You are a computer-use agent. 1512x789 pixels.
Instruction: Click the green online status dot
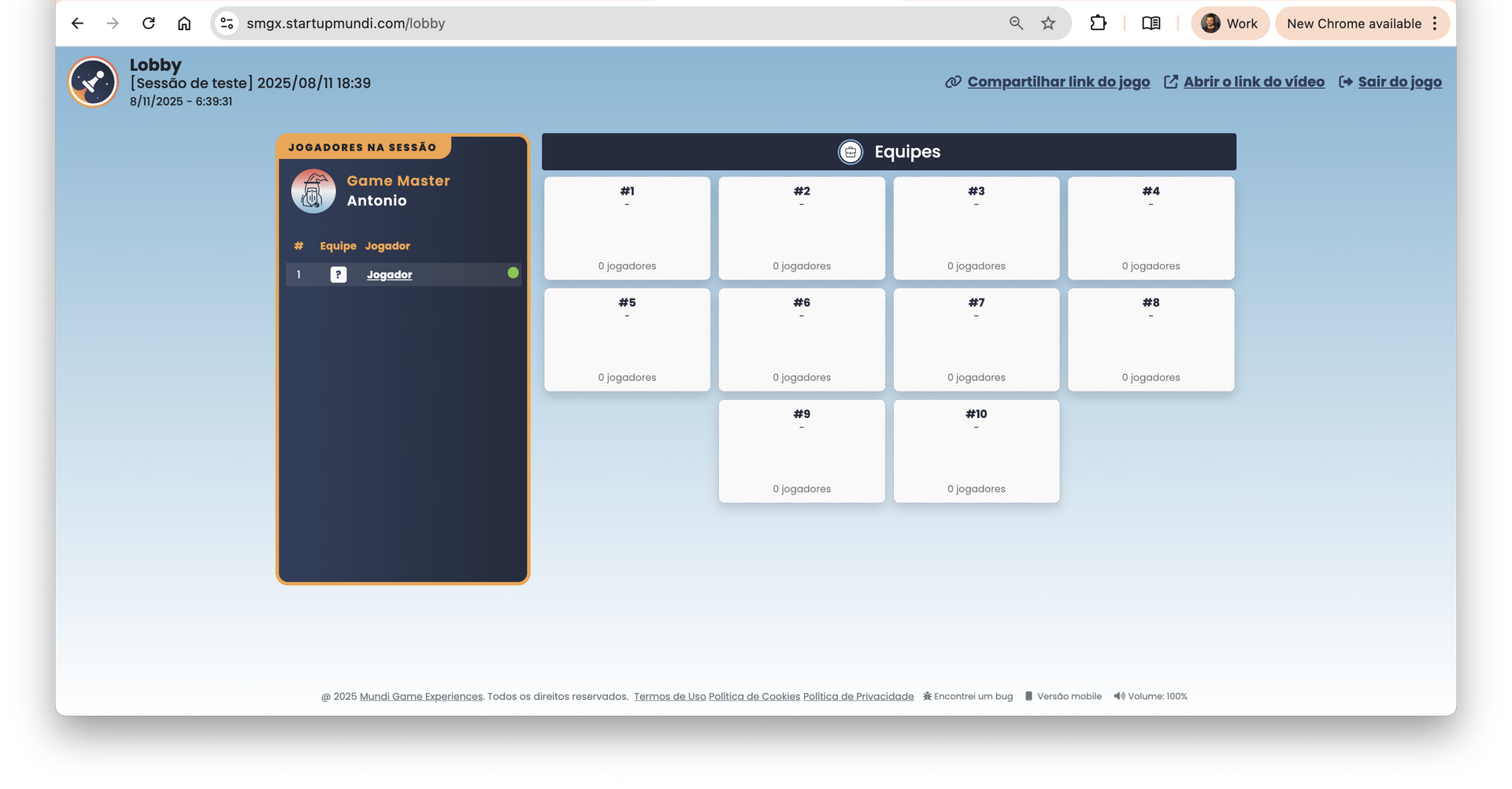pos(513,273)
